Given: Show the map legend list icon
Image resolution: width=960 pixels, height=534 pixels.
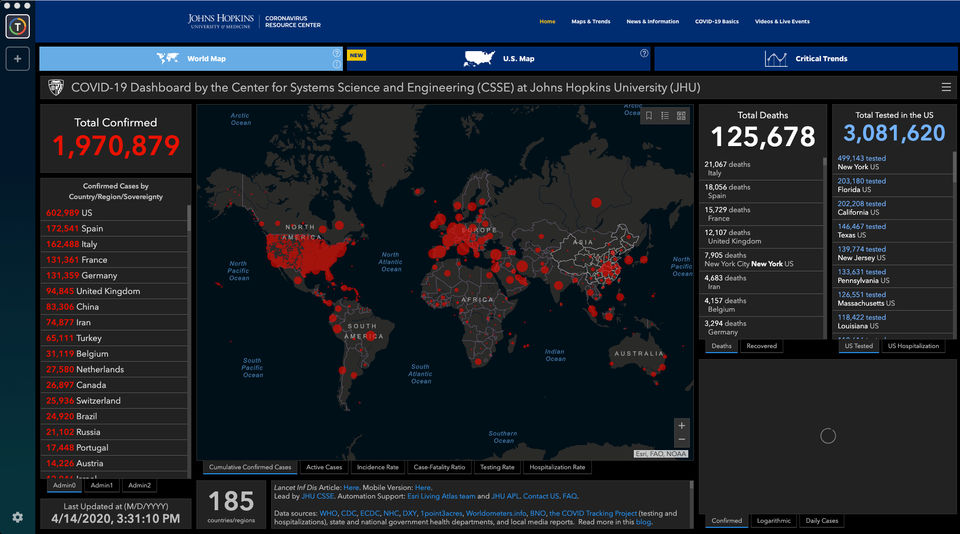Looking at the screenshot, I should [665, 116].
